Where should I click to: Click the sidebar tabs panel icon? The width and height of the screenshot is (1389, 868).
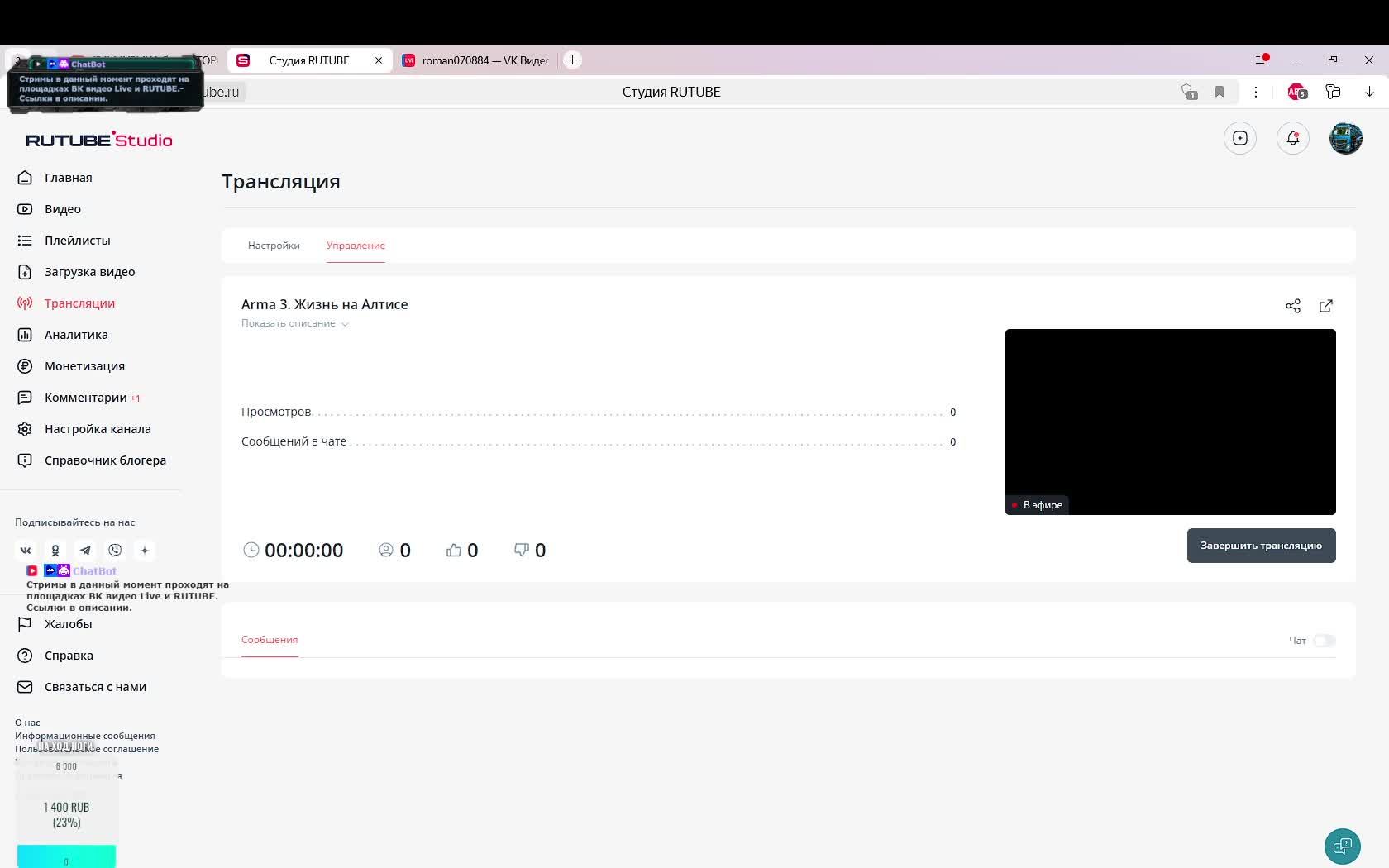click(1261, 60)
